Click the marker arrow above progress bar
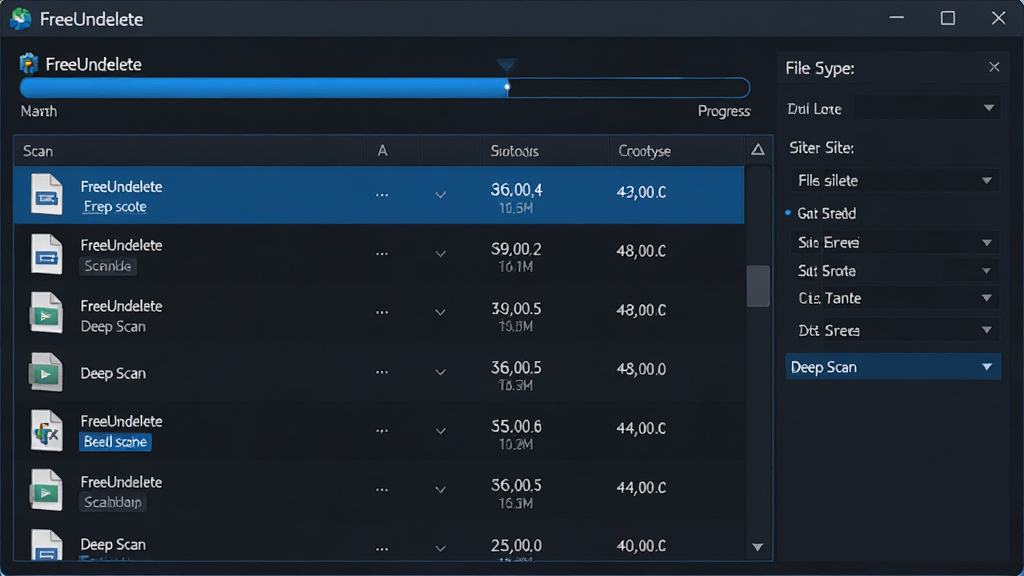 point(507,65)
